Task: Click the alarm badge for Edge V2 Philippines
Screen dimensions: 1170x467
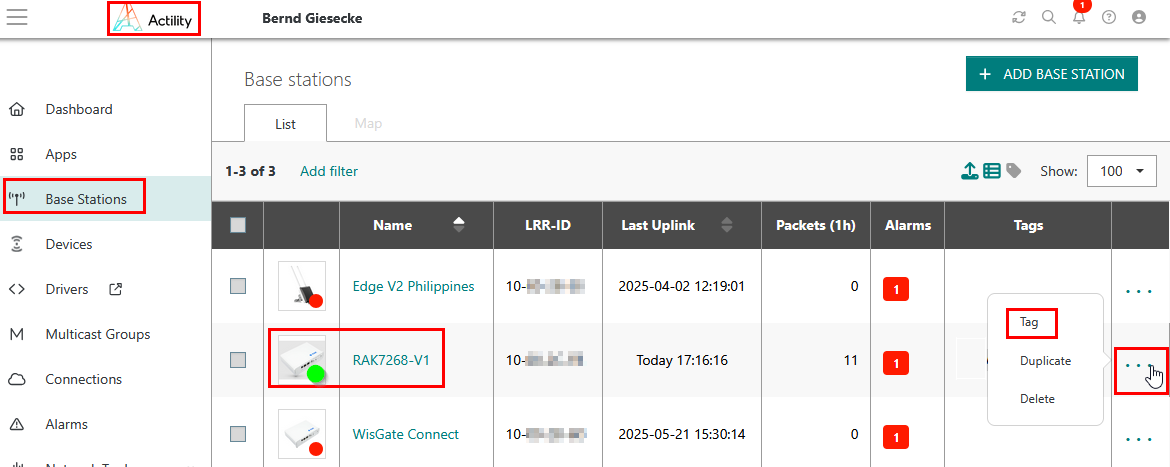Action: tap(895, 289)
